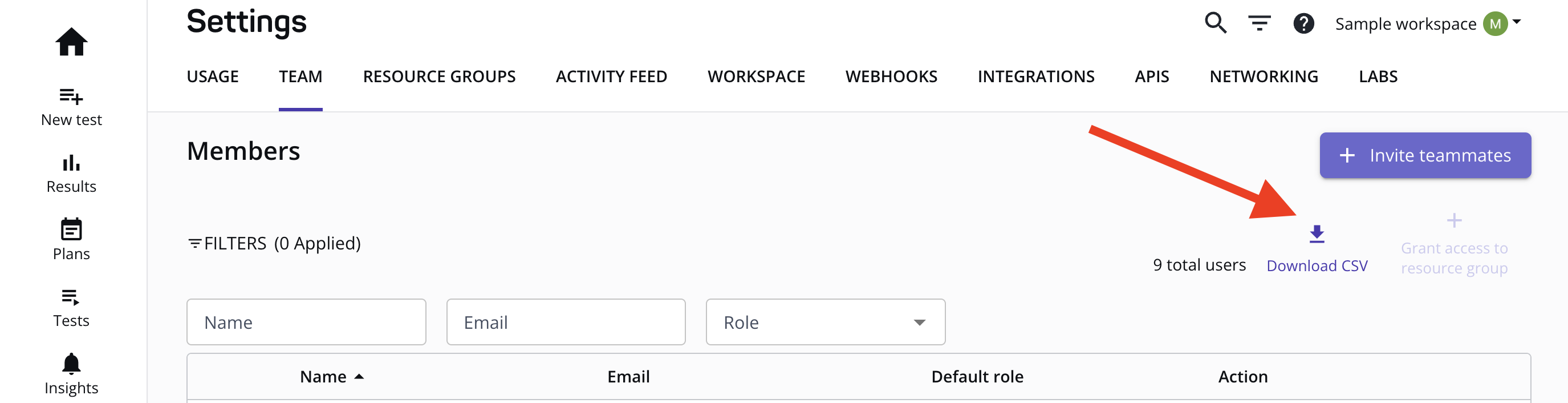Viewport: 1568px width, 403px height.
Task: Click the Insights notification bell icon
Action: pos(71,364)
